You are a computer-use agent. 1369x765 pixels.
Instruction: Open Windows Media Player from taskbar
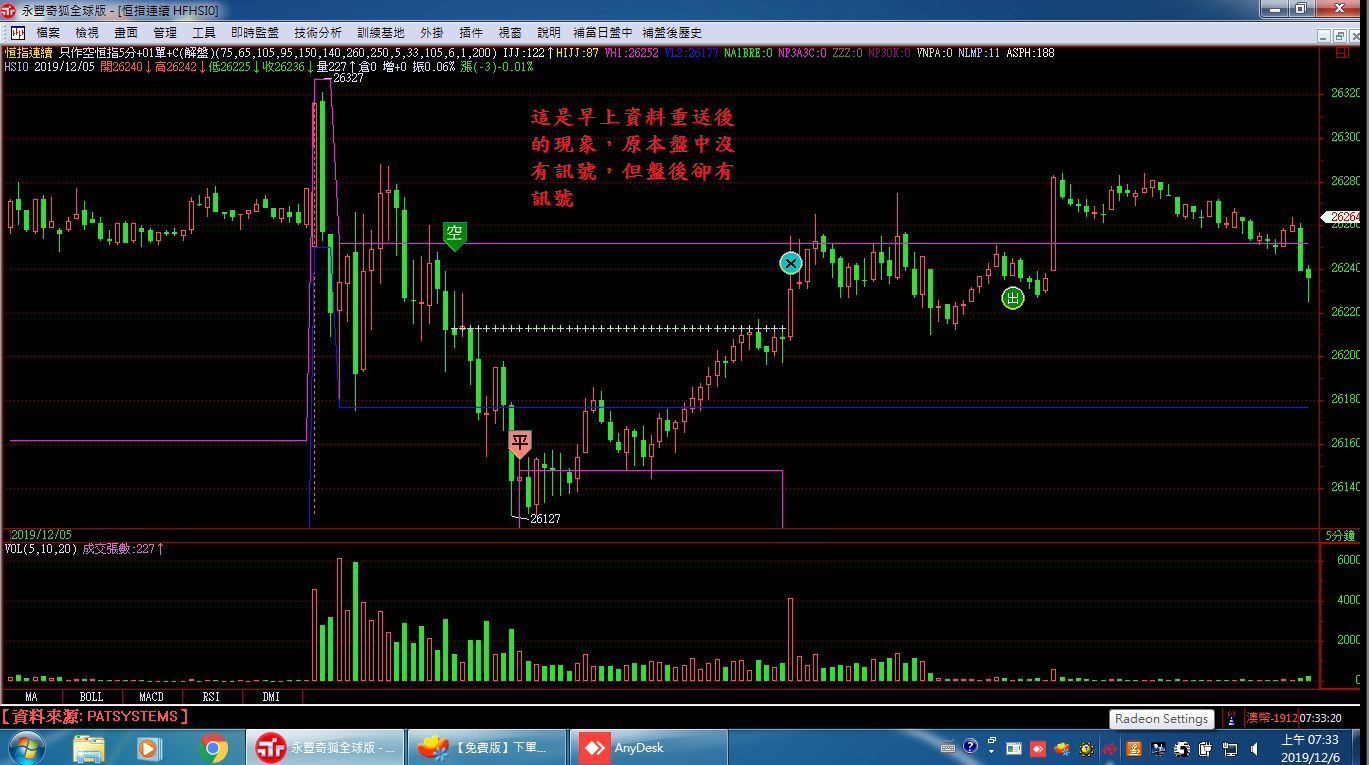coord(149,747)
